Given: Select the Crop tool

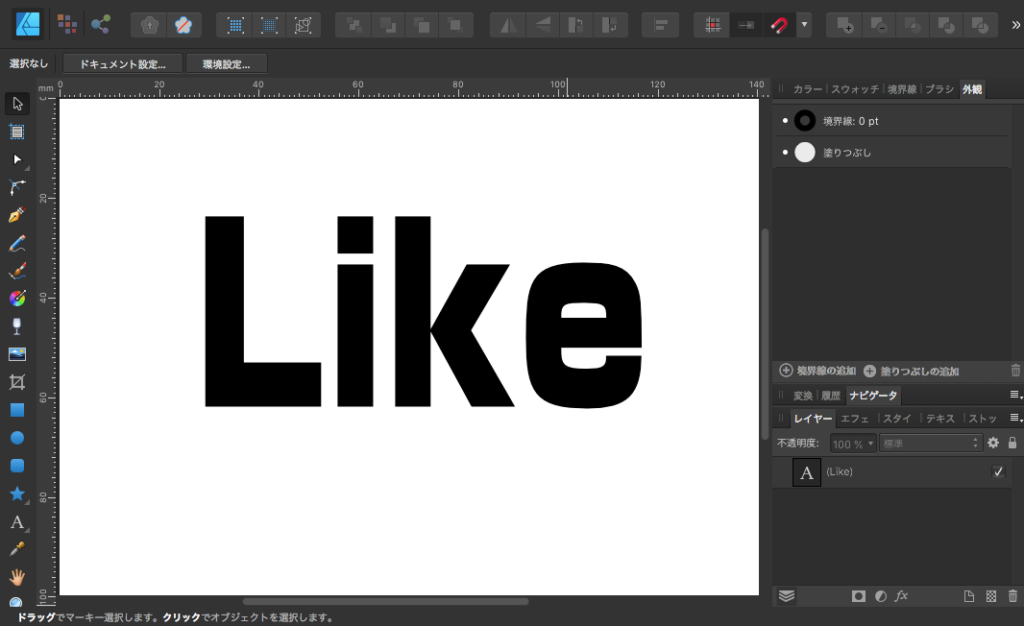Looking at the screenshot, I should (x=16, y=382).
